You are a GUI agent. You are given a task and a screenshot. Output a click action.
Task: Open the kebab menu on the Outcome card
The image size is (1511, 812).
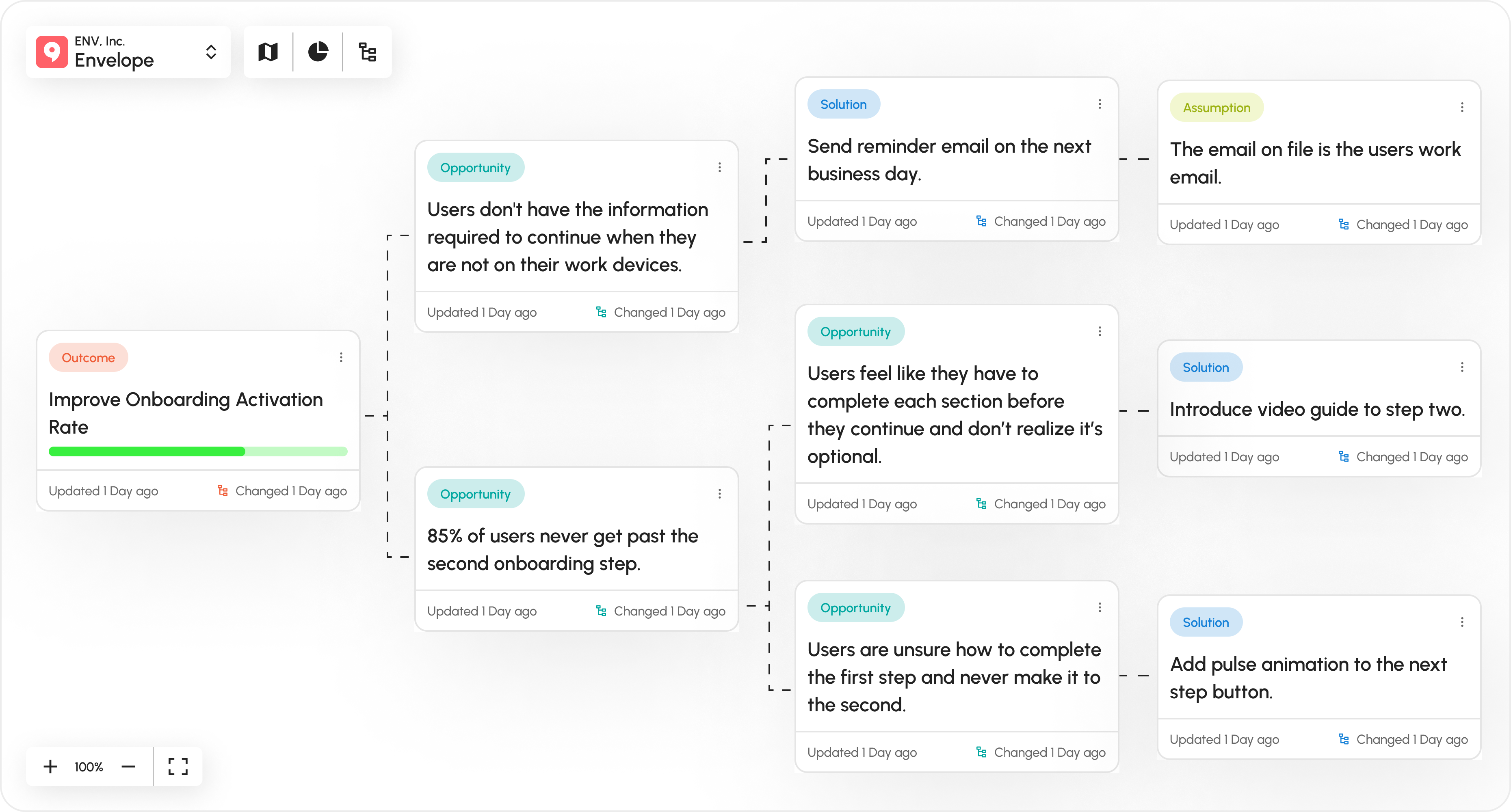(341, 356)
